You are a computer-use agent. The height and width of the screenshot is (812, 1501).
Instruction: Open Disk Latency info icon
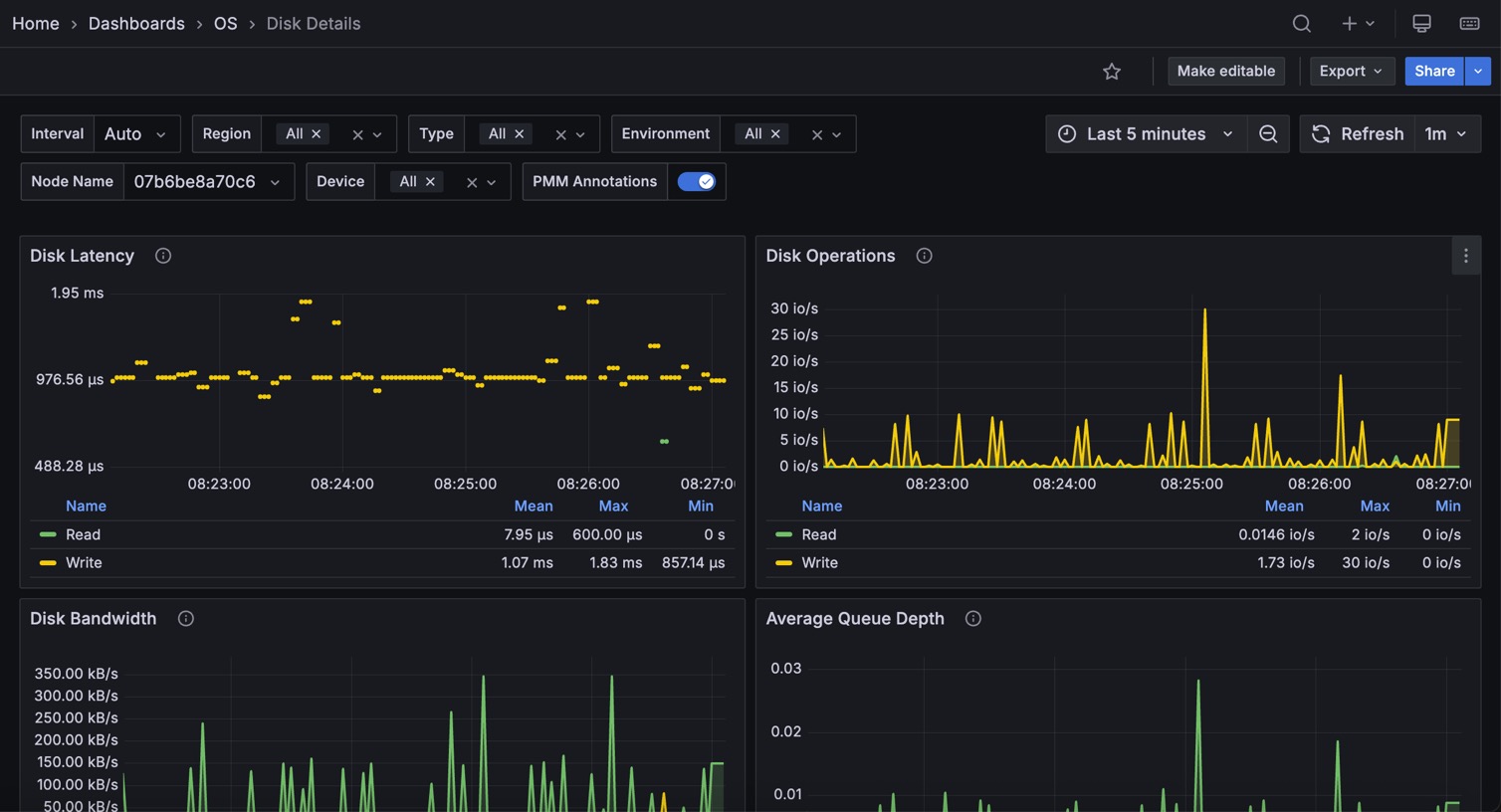tap(163, 256)
